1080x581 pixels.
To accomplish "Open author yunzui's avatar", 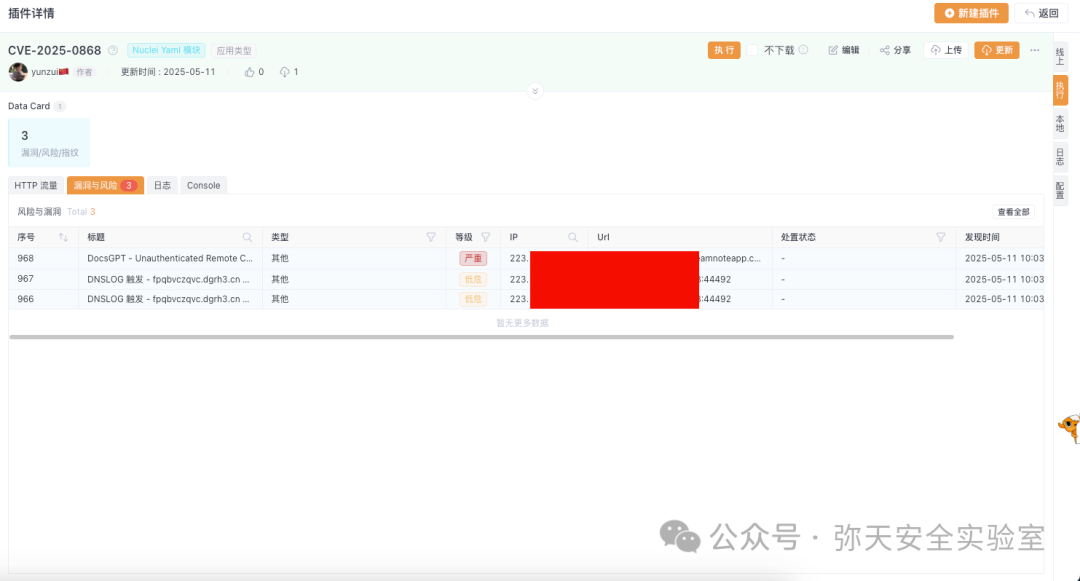I will 18,72.
